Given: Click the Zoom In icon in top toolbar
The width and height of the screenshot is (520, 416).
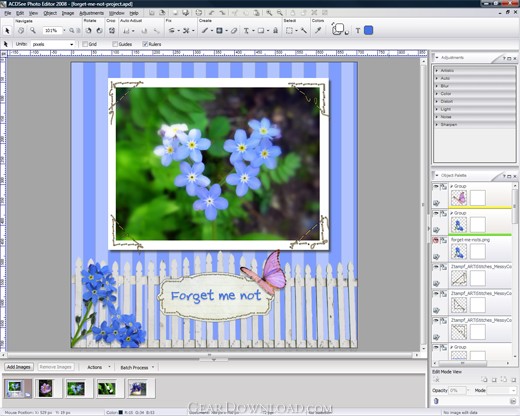Looking at the screenshot, I should pyautogui.click(x=269, y=13).
